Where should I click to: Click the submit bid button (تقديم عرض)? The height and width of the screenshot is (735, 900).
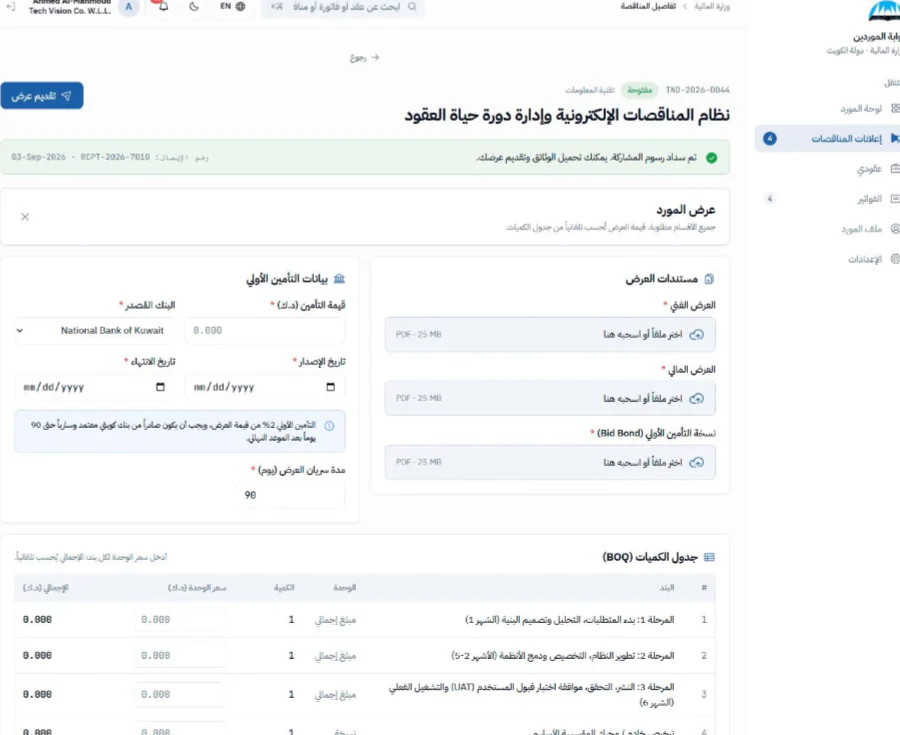(42, 96)
